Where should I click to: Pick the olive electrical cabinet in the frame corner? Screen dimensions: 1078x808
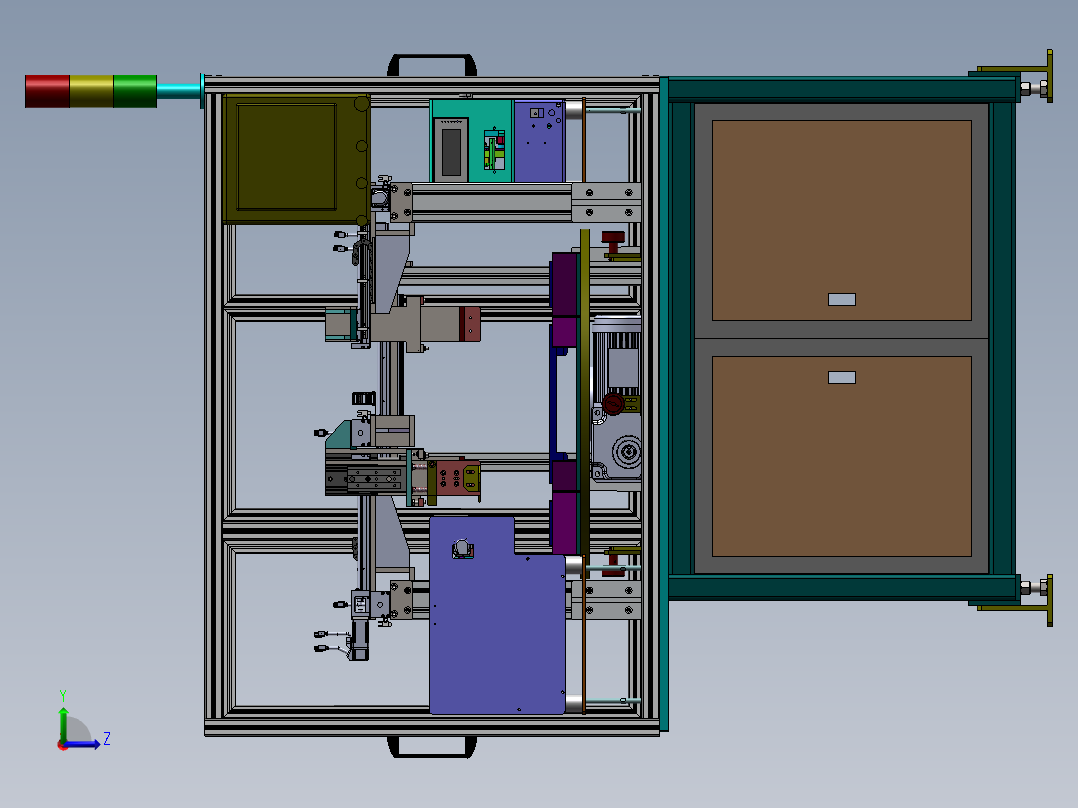[296, 159]
